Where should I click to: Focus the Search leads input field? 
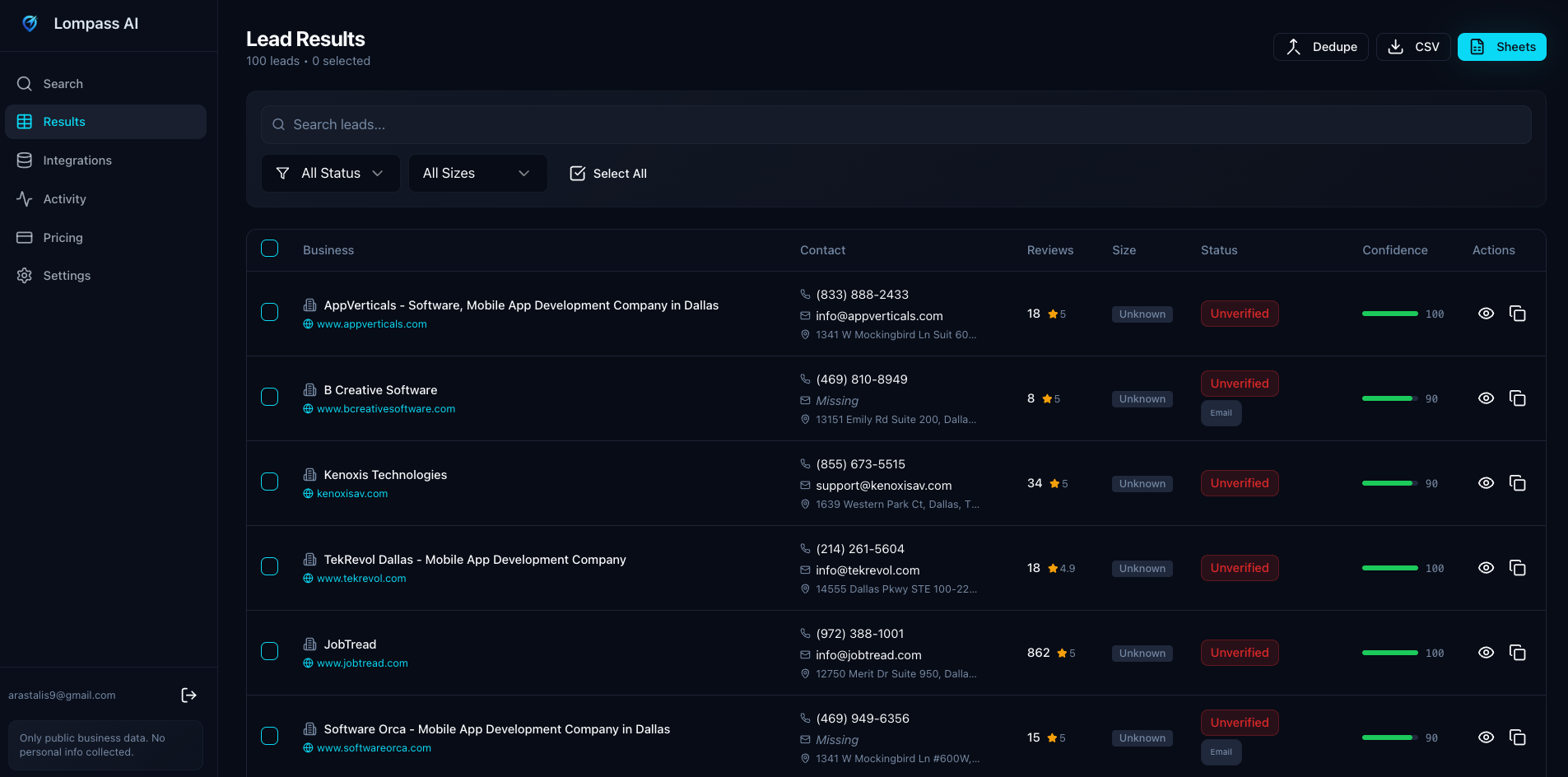tap(896, 124)
